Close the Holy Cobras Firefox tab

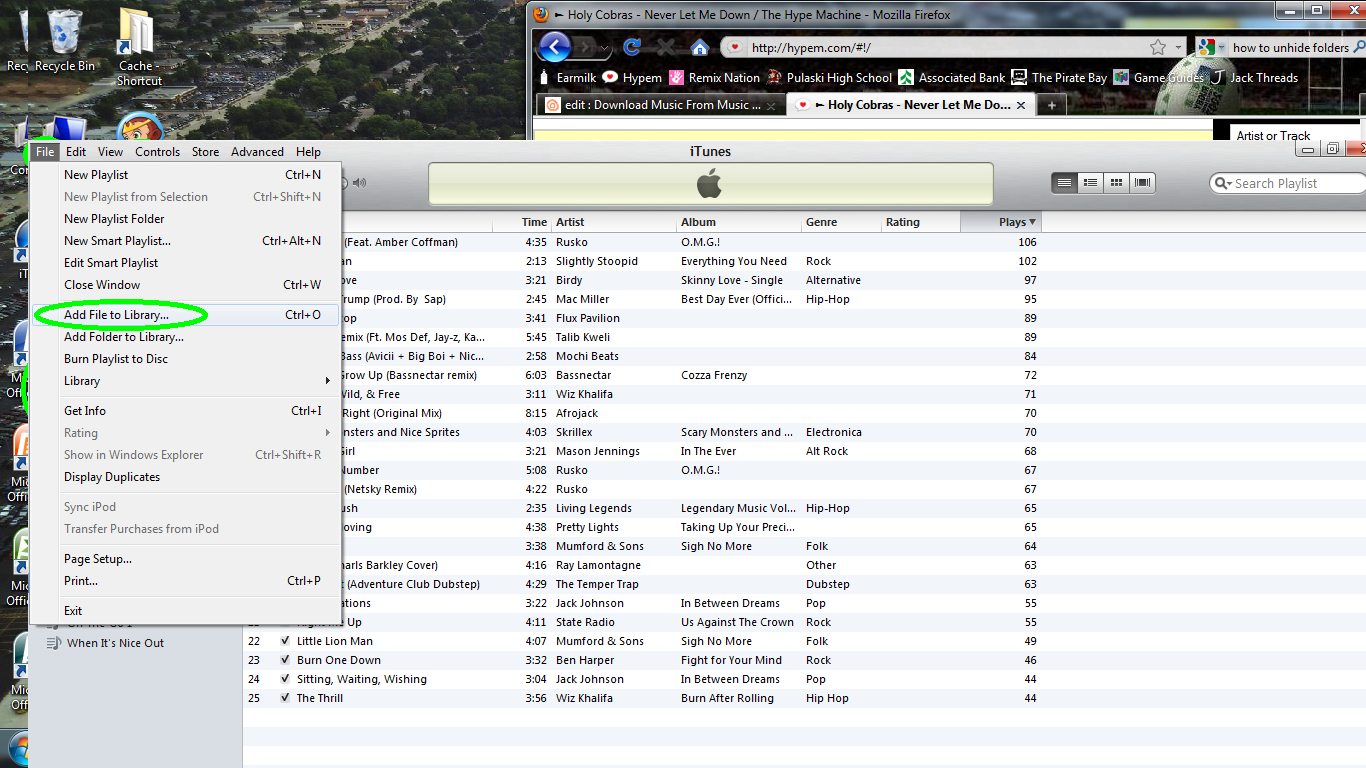point(1020,105)
